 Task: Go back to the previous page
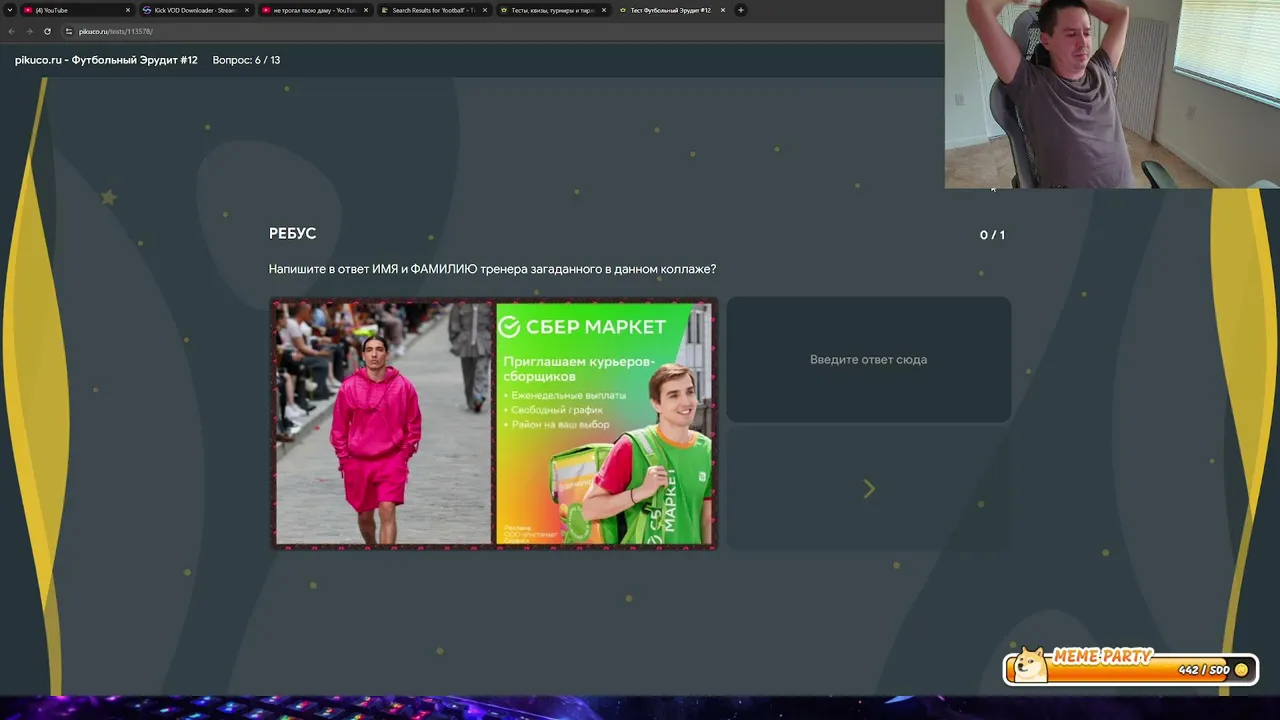(11, 31)
